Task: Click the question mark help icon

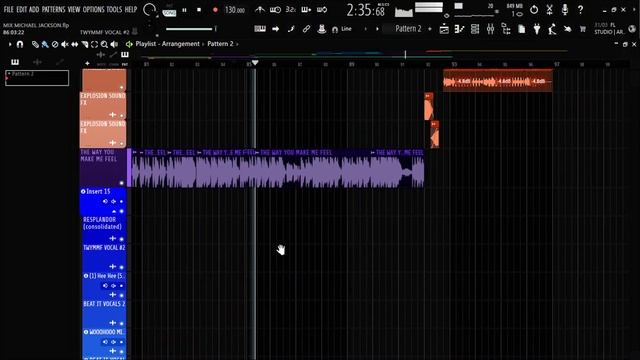Action: click(580, 10)
